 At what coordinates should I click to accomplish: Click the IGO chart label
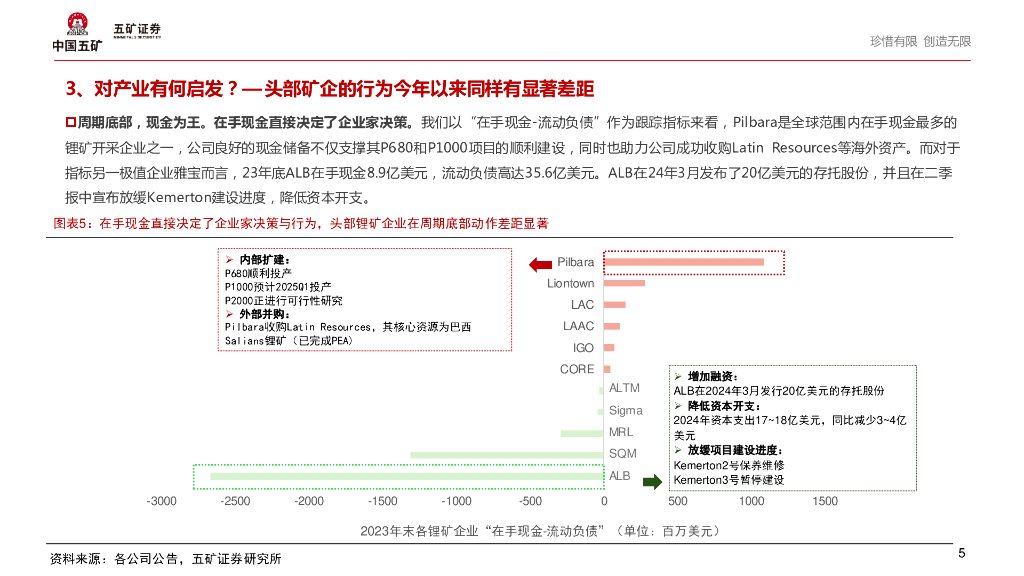point(583,348)
